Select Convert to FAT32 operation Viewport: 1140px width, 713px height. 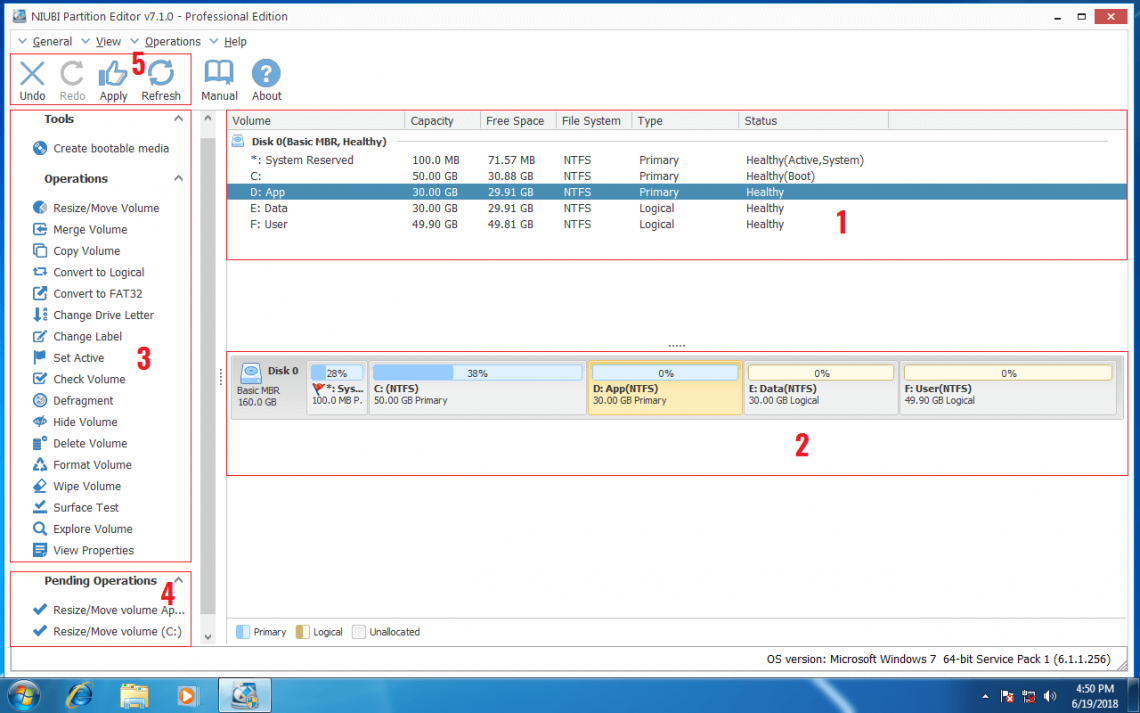click(x=87, y=294)
